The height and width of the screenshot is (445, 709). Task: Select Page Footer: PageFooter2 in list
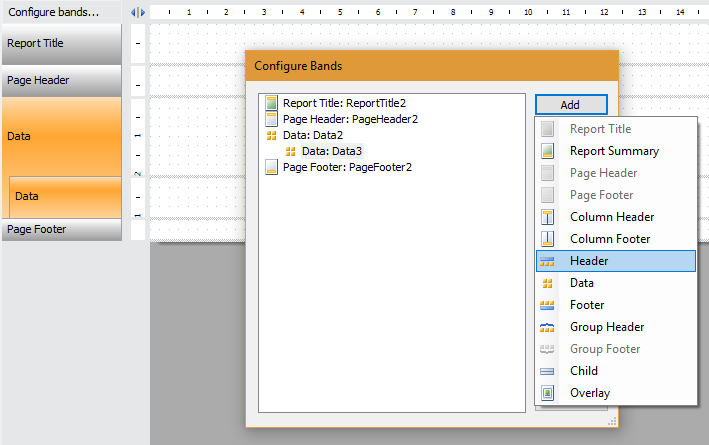pyautogui.click(x=347, y=167)
